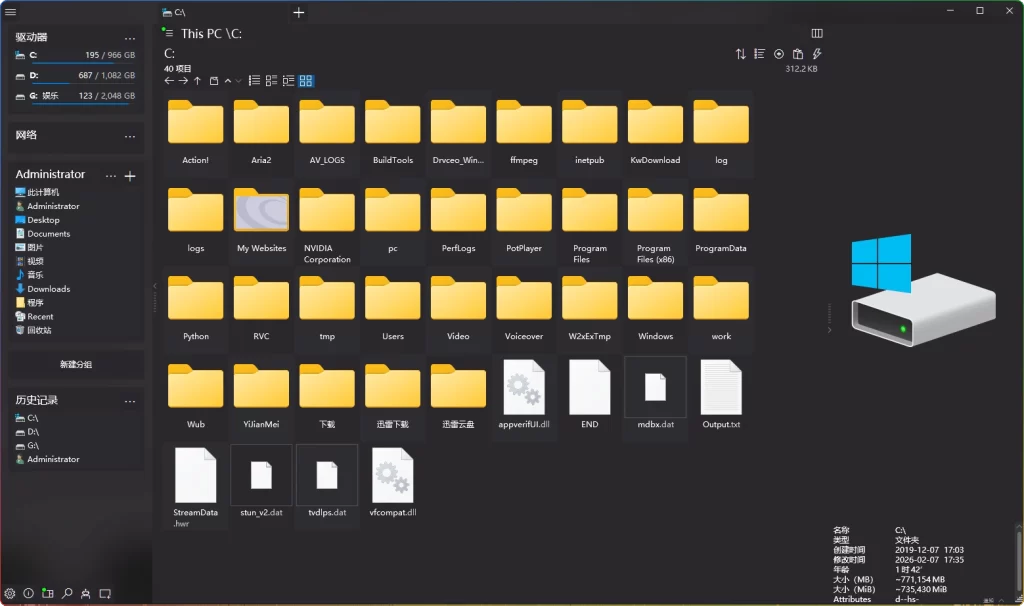1024x606 pixels.
Task: Open settings via the gear icon
Action: tap(10, 593)
